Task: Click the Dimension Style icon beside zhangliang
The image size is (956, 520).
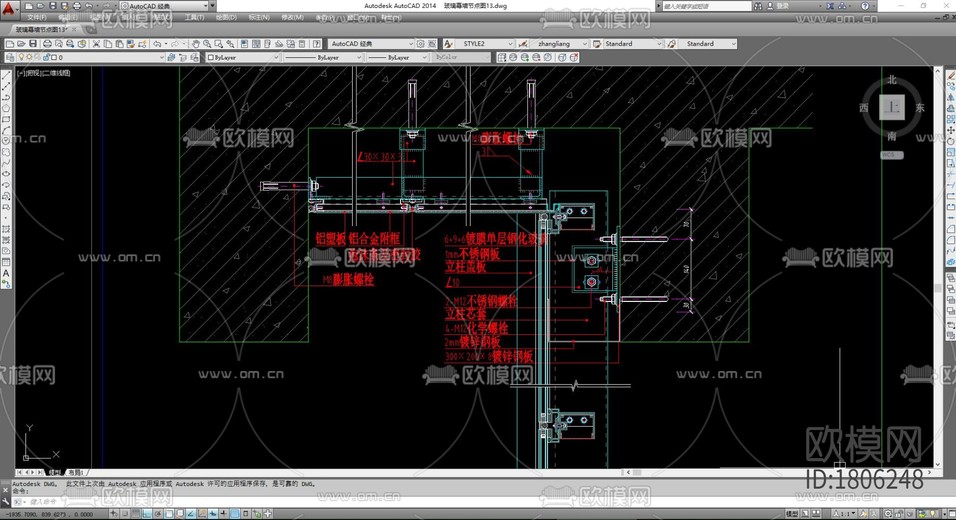Action: 523,44
